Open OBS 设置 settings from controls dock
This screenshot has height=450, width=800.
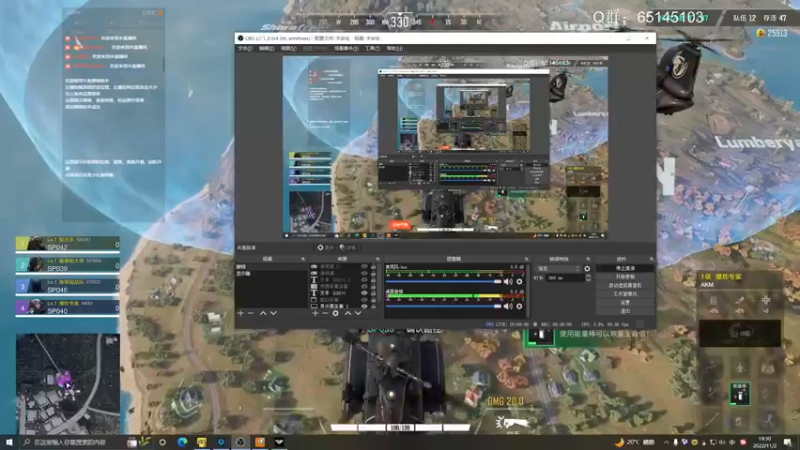pyautogui.click(x=625, y=303)
